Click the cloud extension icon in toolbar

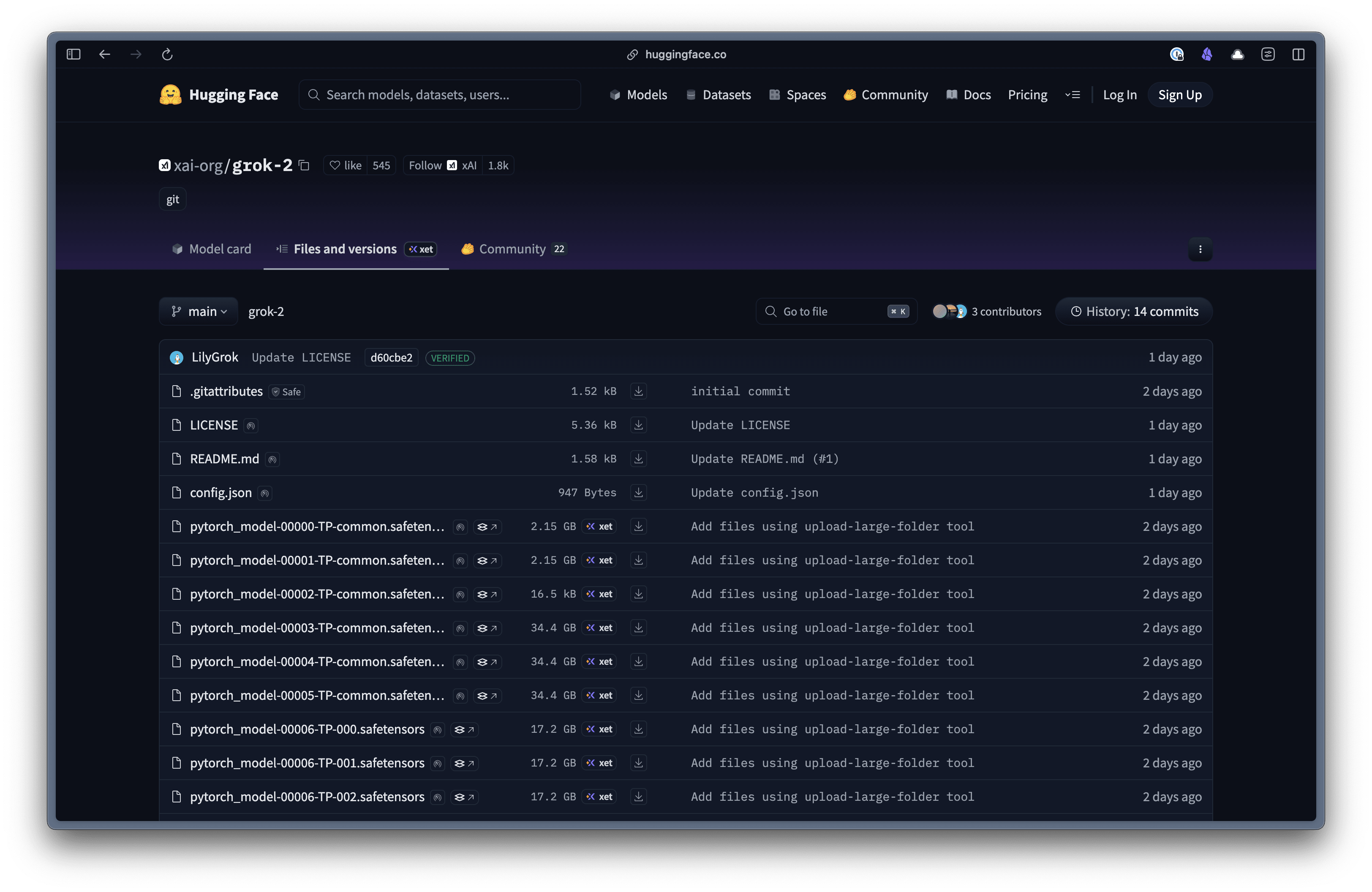tap(1237, 54)
